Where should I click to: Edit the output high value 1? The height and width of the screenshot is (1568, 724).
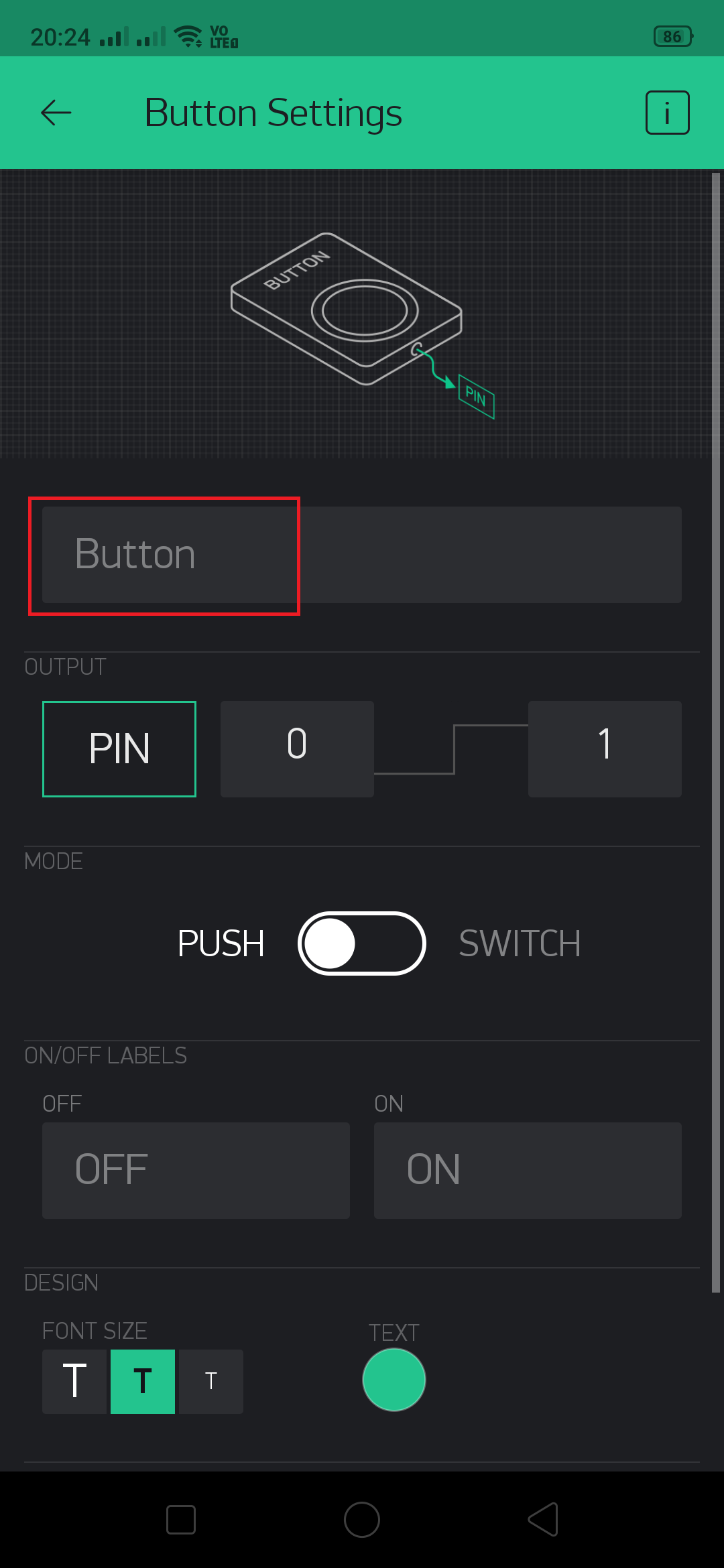605,749
